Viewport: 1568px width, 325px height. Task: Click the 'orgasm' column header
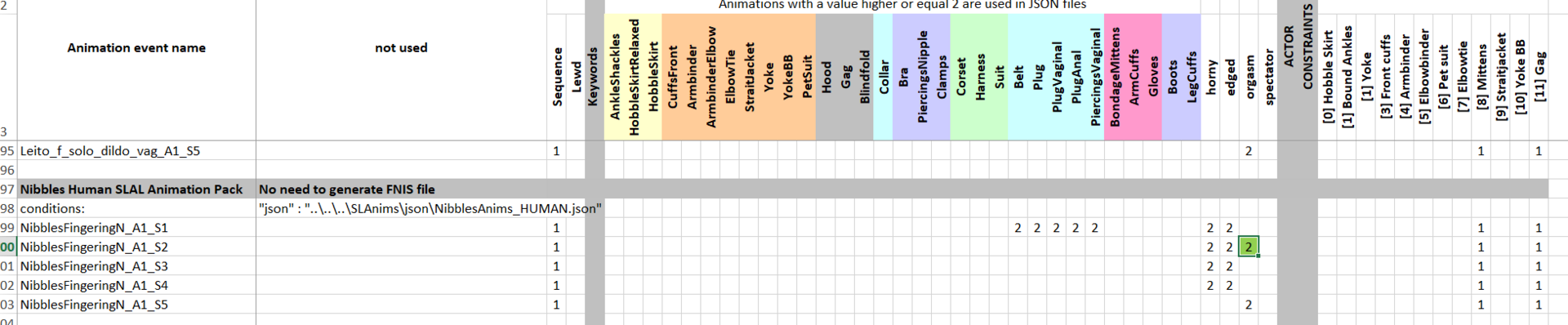(1249, 77)
